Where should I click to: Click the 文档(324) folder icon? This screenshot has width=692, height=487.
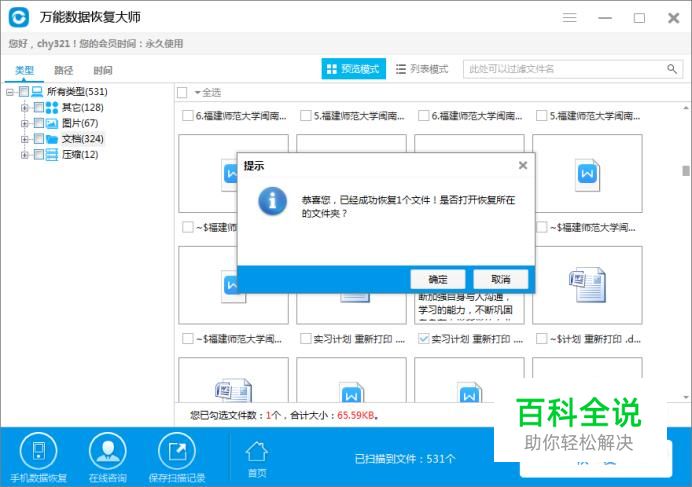(52, 139)
